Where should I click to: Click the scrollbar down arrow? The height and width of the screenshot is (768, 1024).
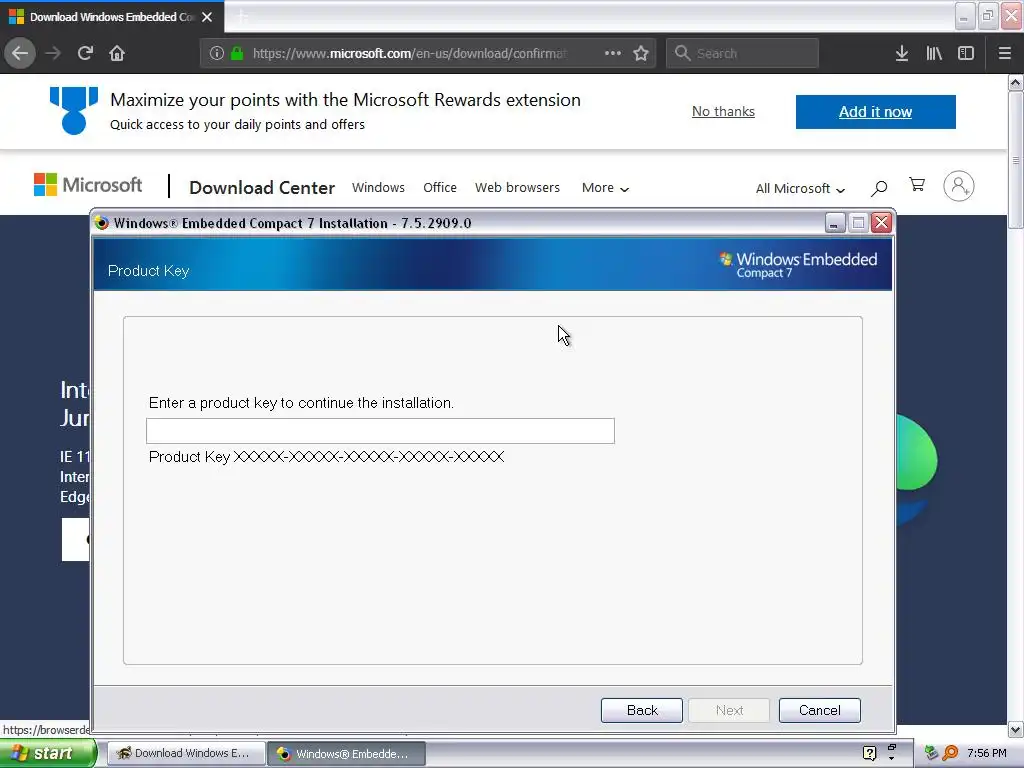pyautogui.click(x=1015, y=729)
